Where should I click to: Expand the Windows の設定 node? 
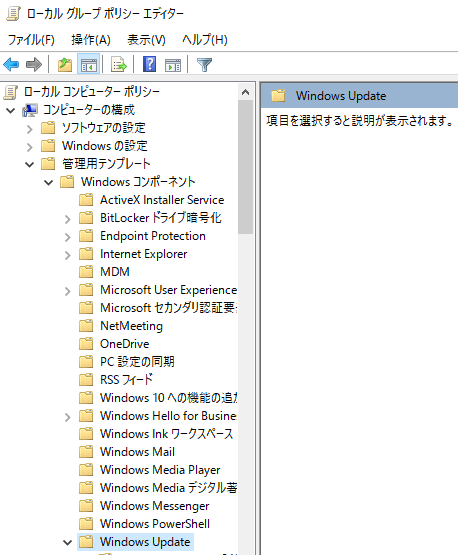coord(30,147)
